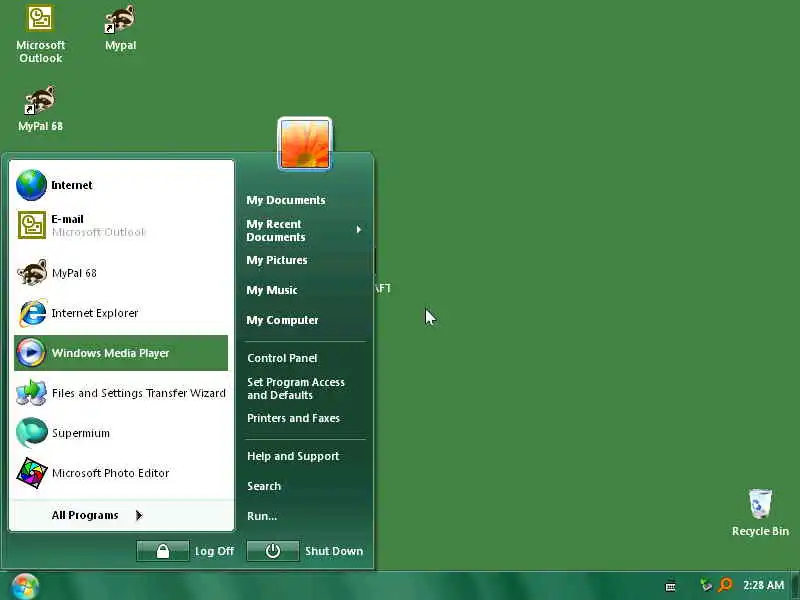Click the Windows Media Player icon
The image size is (800, 600).
(x=31, y=353)
